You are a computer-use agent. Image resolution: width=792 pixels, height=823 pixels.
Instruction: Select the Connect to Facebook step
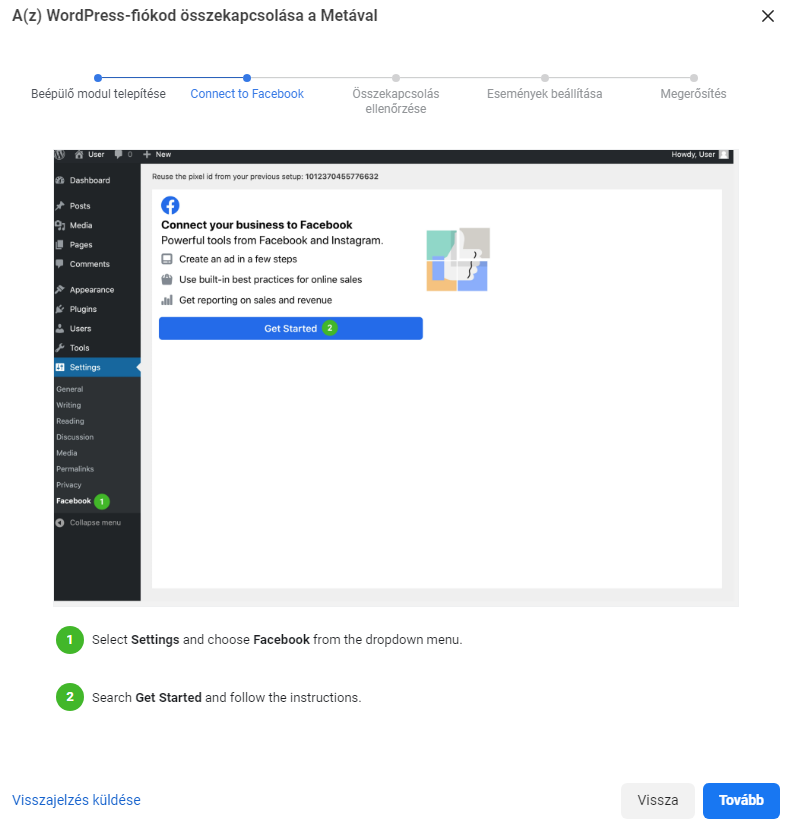pos(247,94)
